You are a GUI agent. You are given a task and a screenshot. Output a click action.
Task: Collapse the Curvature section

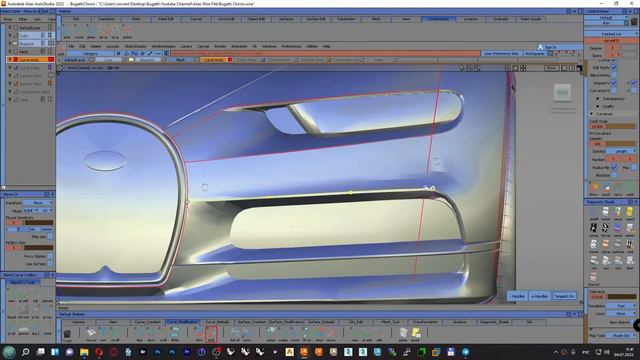tap(591, 114)
